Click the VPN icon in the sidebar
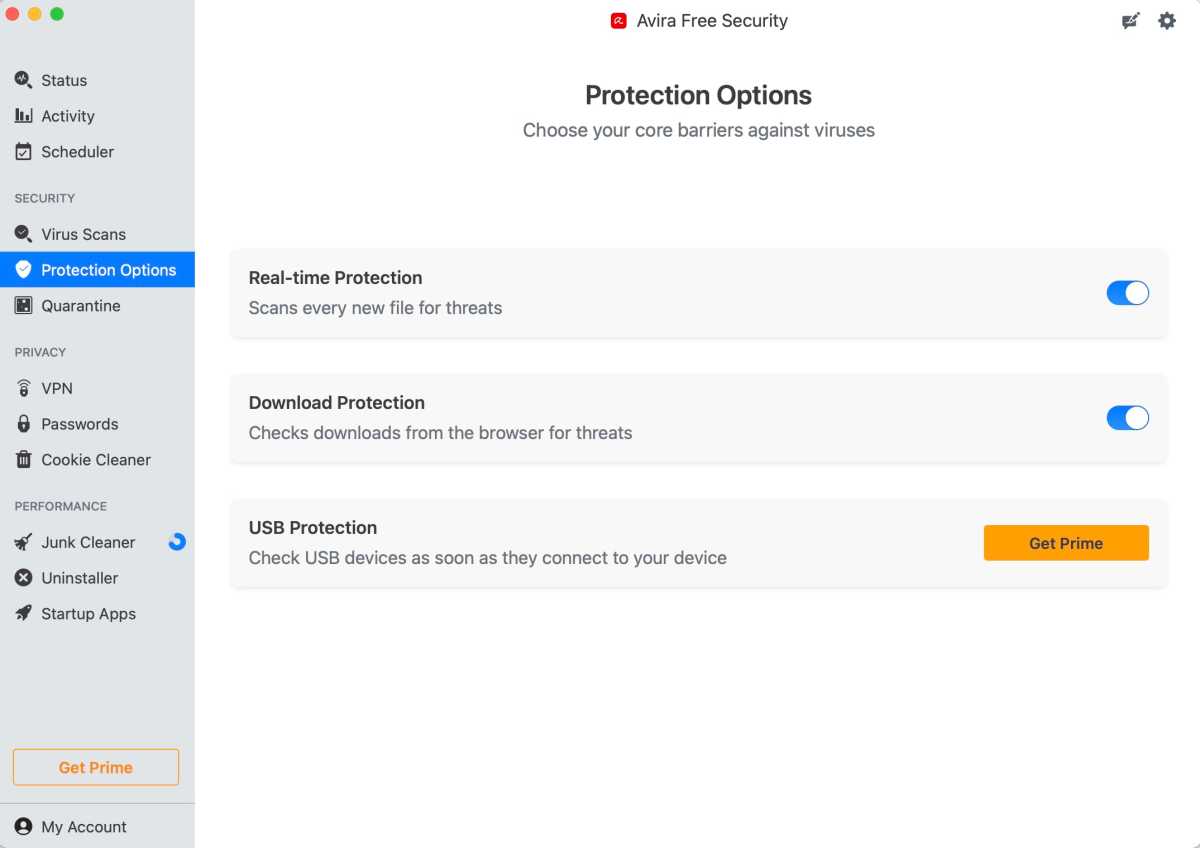Image resolution: width=1200 pixels, height=848 pixels. [x=22, y=388]
